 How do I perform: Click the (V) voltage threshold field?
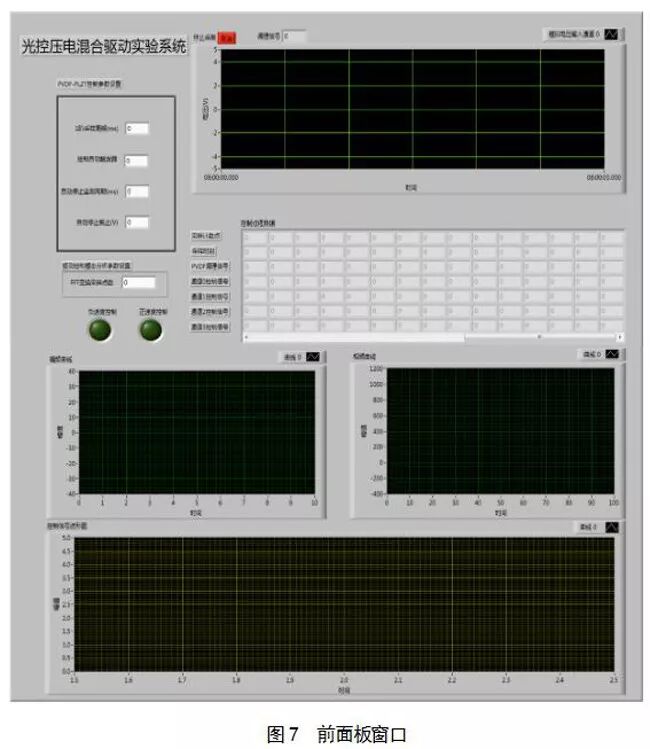[138, 223]
